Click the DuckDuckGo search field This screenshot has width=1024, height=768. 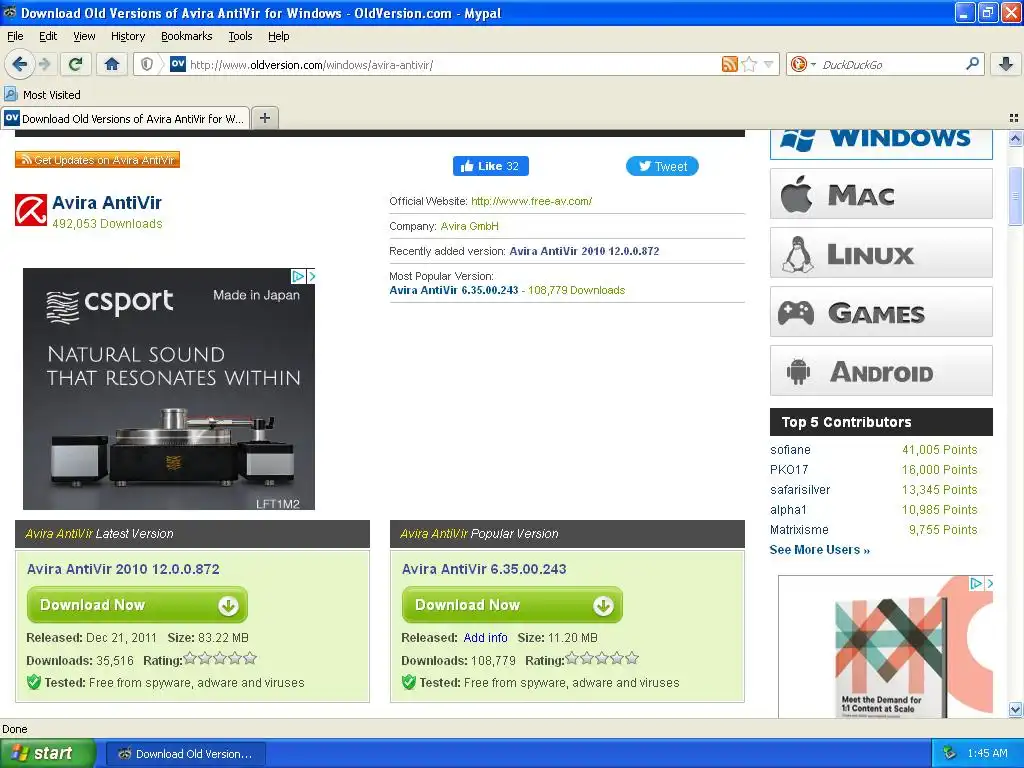pyautogui.click(x=888, y=65)
